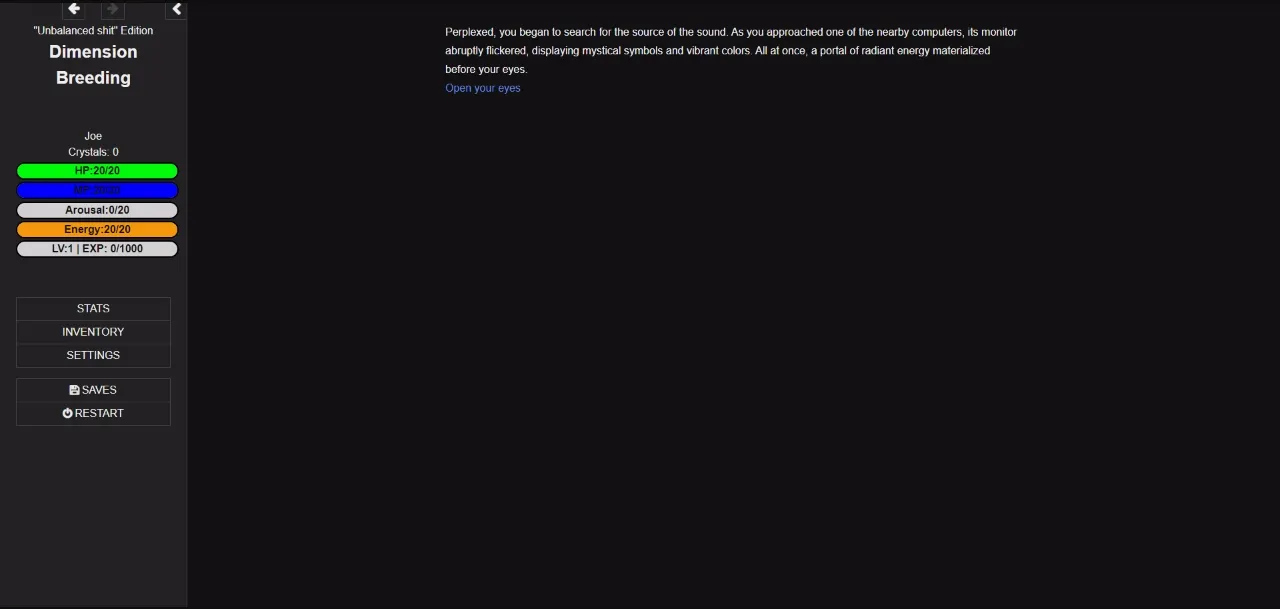Click the orange Energy bar
The image size is (1280, 609).
[x=97, y=229]
